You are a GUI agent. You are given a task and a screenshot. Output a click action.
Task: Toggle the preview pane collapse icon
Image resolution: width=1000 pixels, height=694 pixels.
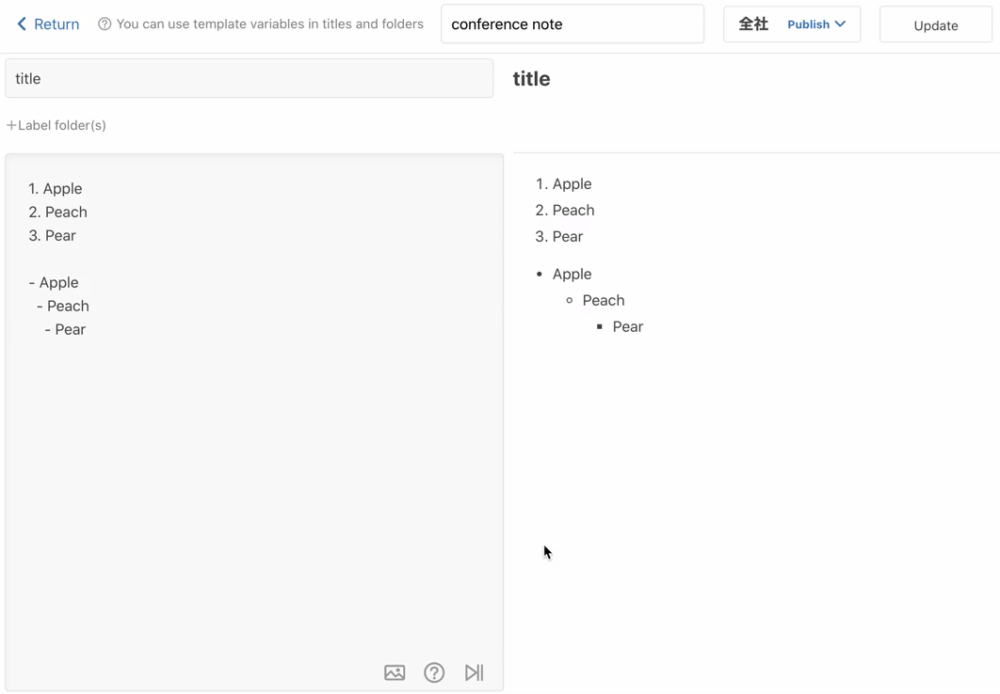point(474,673)
